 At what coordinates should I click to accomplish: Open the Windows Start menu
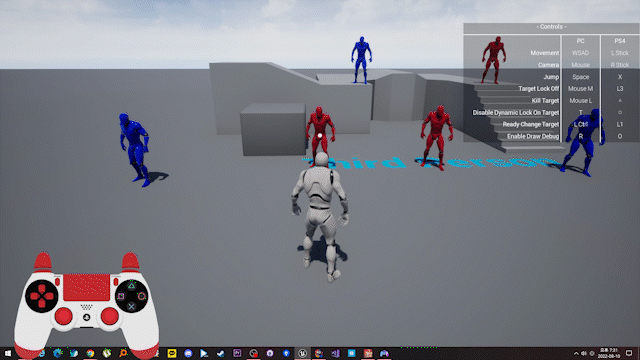pos(8,353)
